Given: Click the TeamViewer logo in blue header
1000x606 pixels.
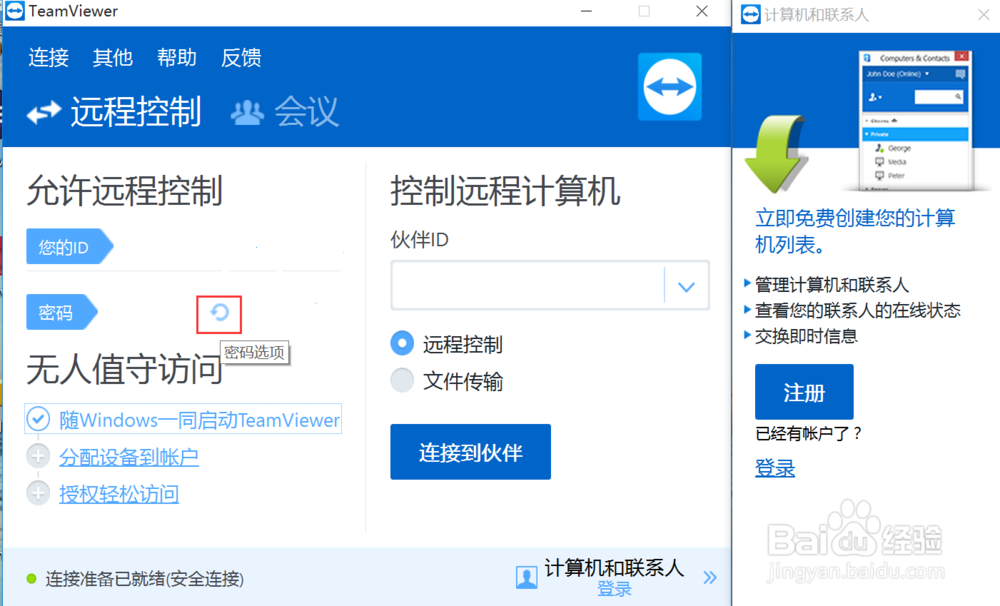Looking at the screenshot, I should click(x=670, y=87).
